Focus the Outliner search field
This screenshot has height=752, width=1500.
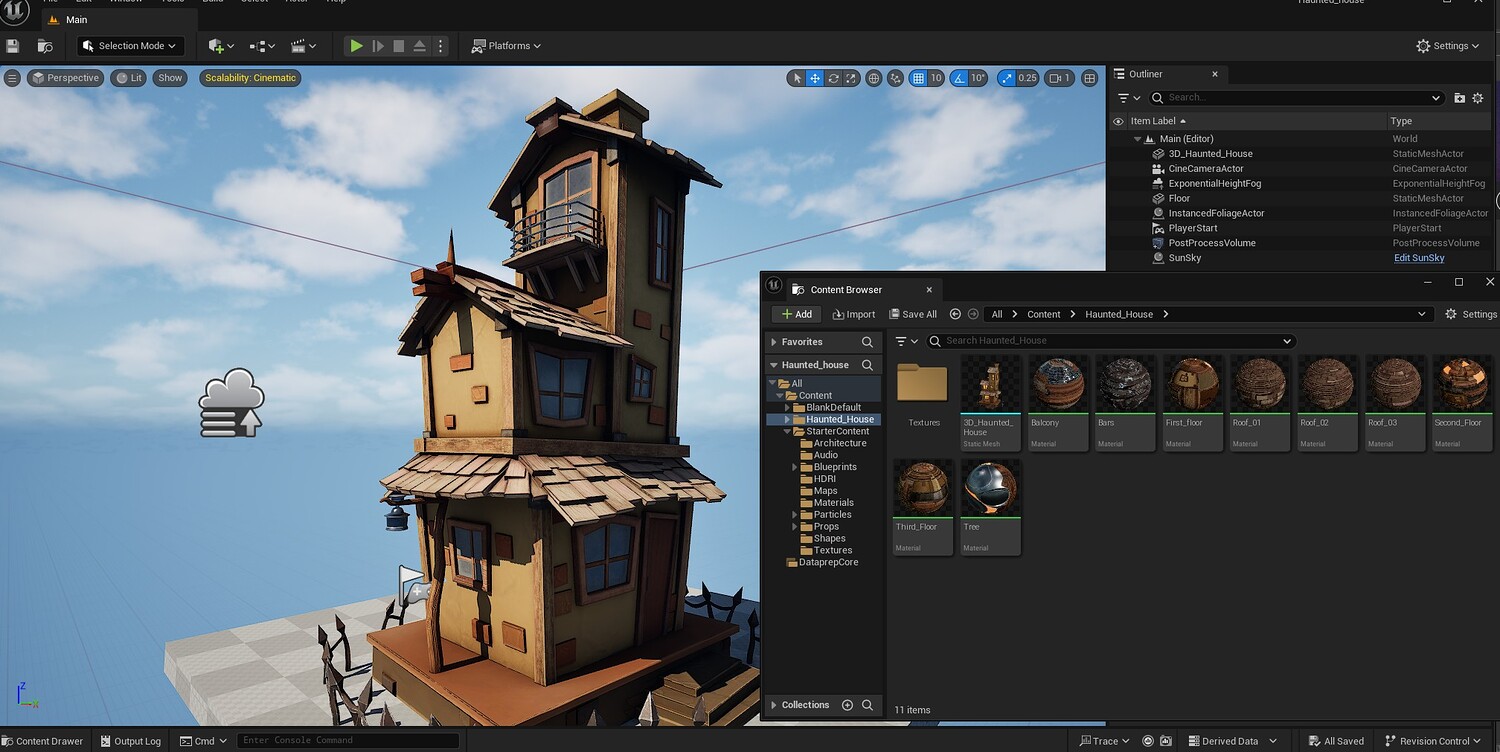(x=1296, y=98)
